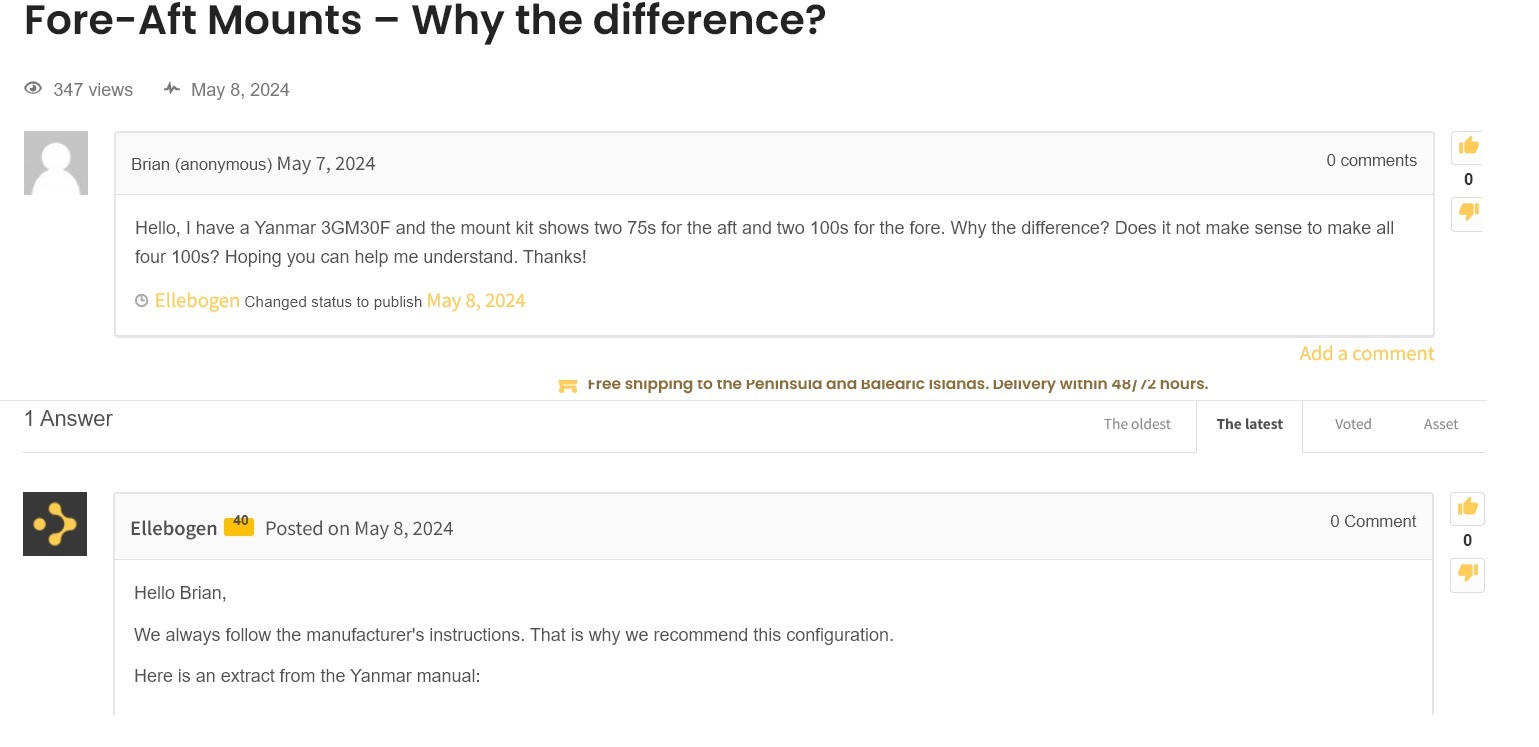Click the activity pulse icon near date

point(172,89)
